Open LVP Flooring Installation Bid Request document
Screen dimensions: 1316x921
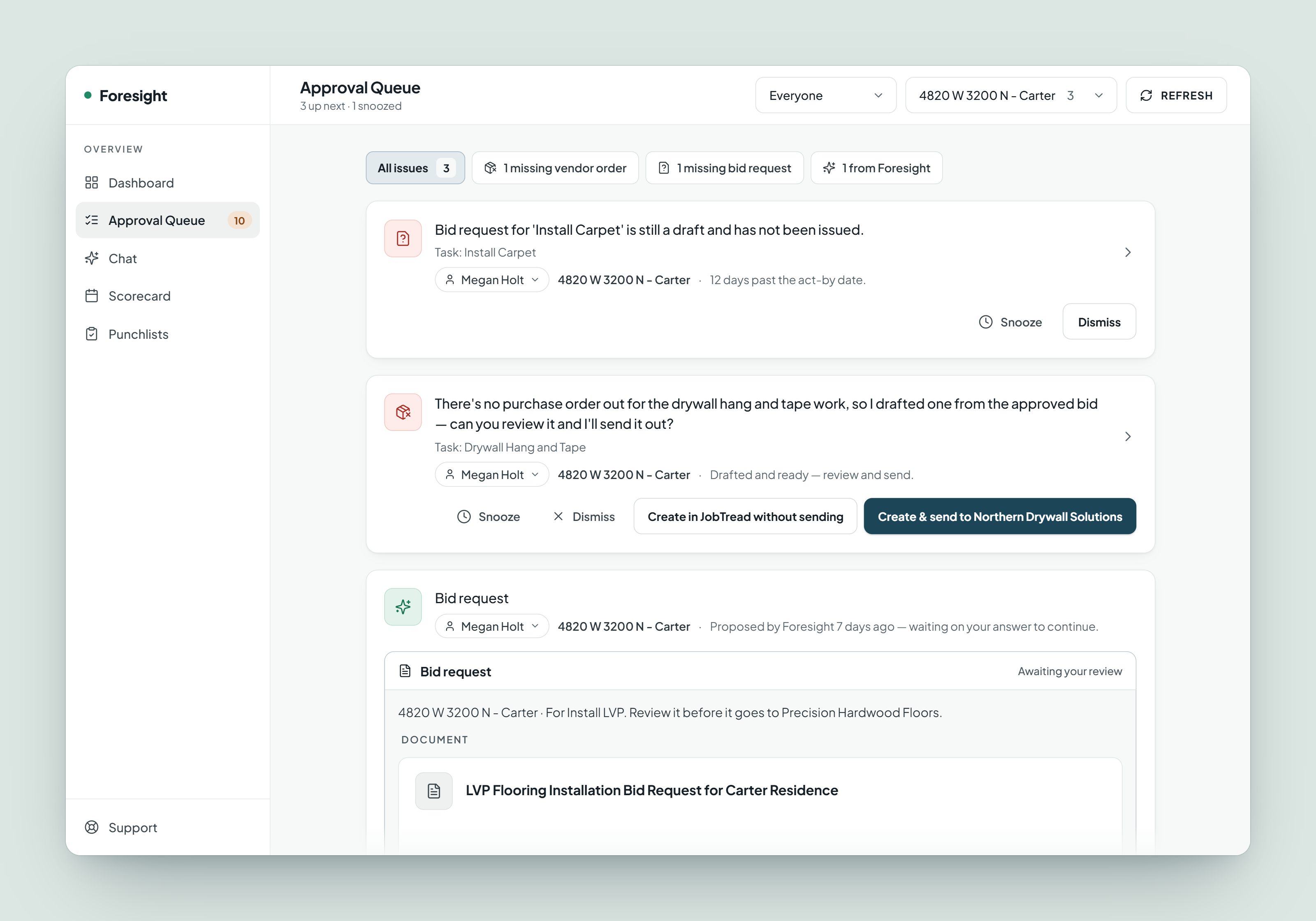click(652, 791)
